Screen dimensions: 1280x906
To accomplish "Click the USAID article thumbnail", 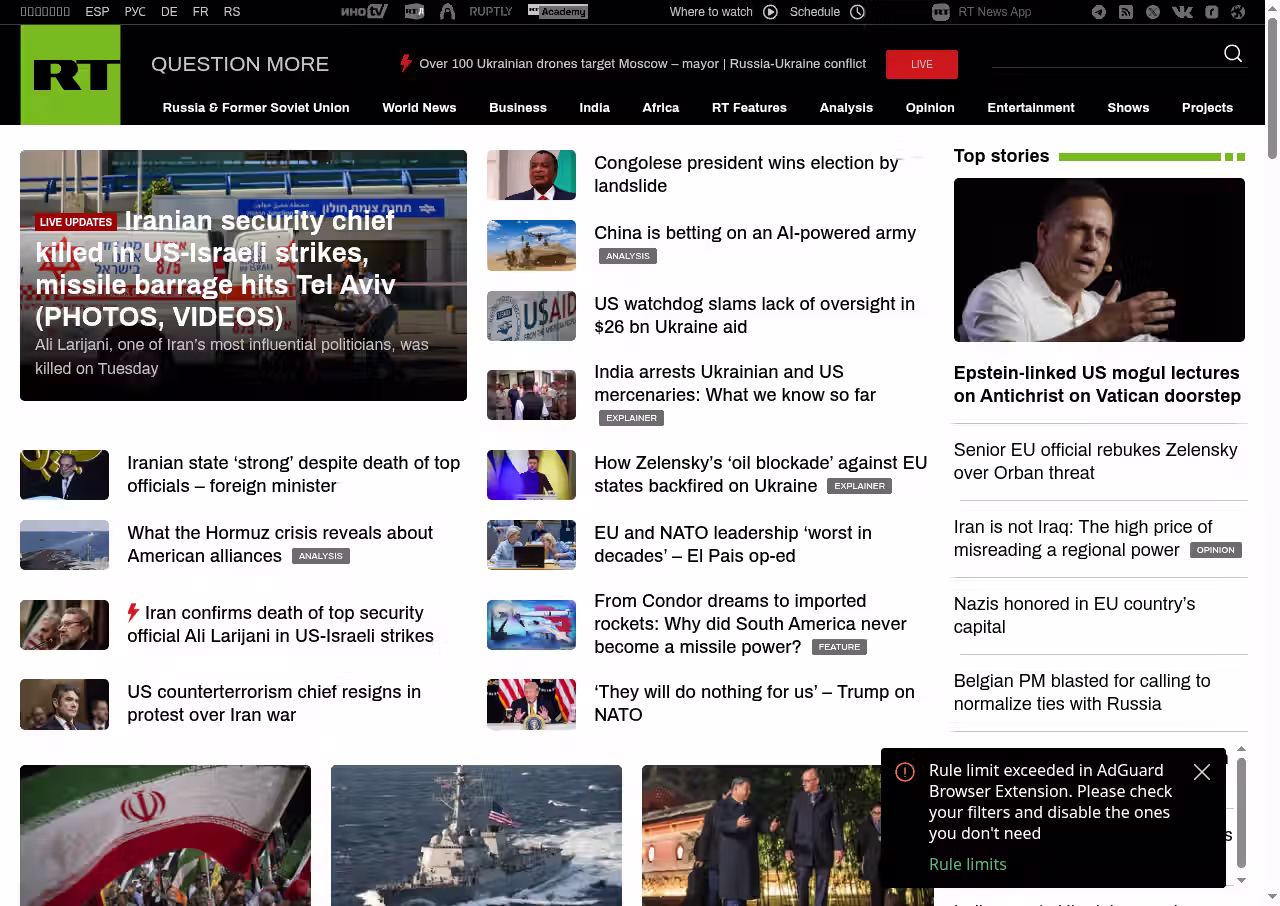I will coord(531,316).
